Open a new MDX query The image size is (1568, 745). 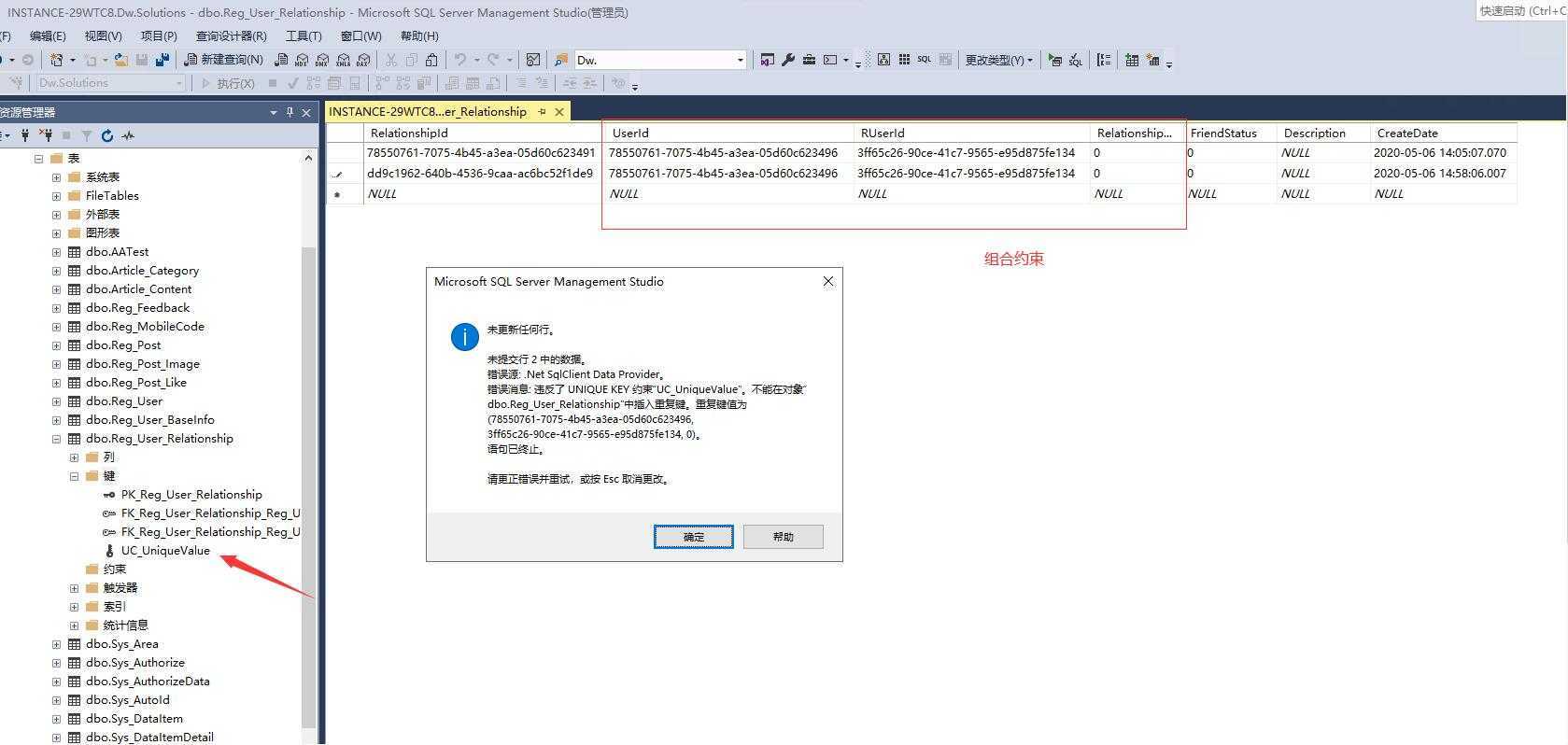point(302,60)
